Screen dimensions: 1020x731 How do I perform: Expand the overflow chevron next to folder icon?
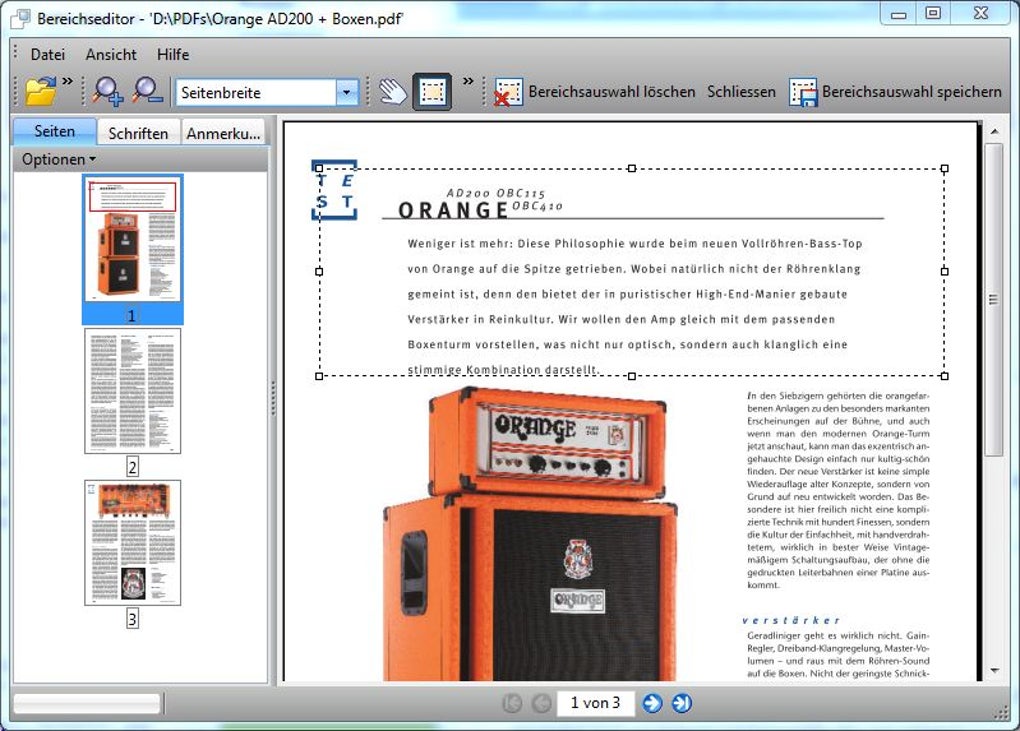click(67, 81)
